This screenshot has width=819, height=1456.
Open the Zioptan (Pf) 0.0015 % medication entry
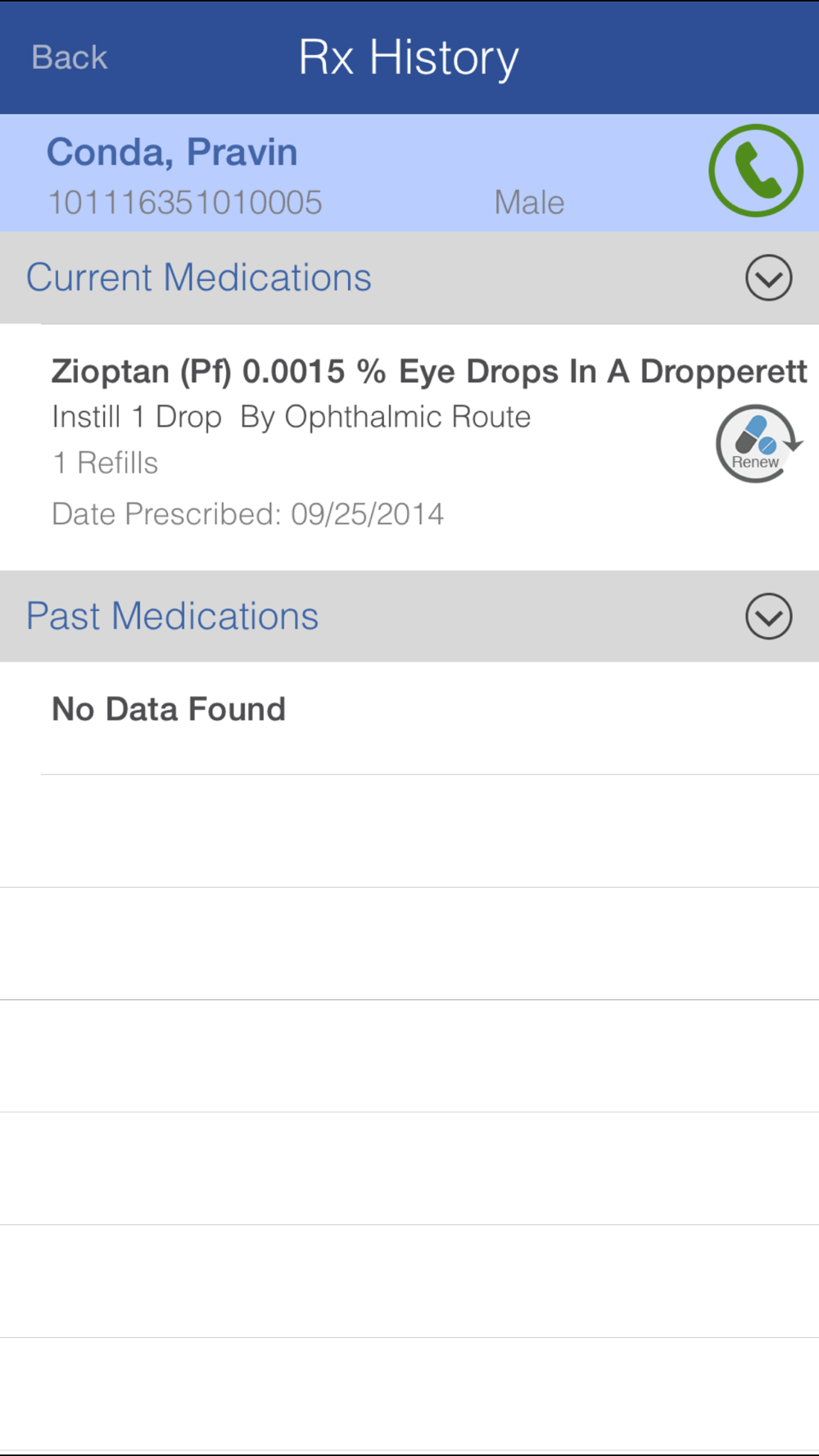409,447
